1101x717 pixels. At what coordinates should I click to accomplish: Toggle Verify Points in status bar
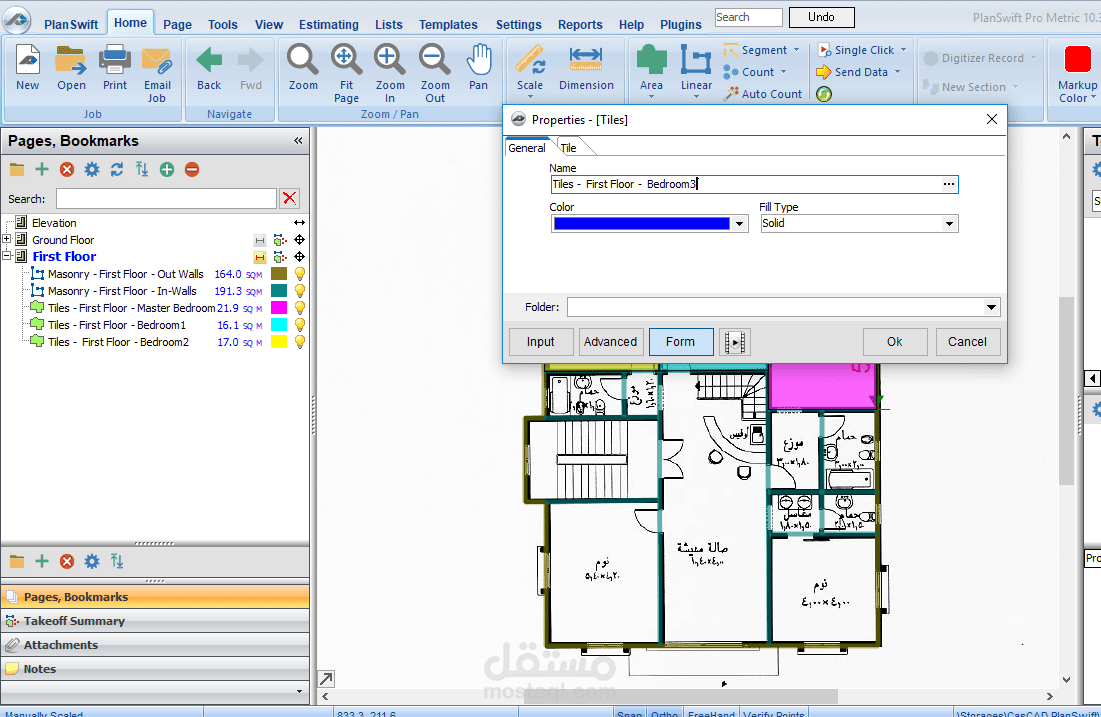point(774,713)
